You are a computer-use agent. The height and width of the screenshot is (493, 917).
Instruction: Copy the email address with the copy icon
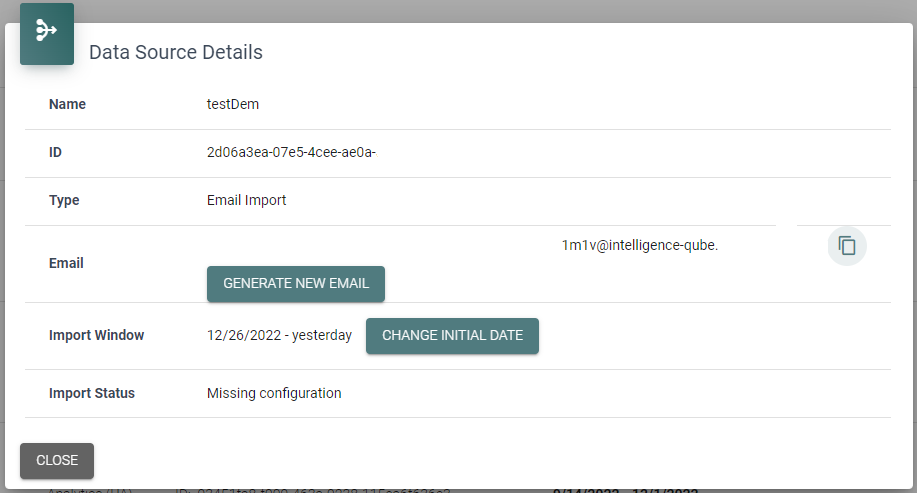tap(847, 246)
